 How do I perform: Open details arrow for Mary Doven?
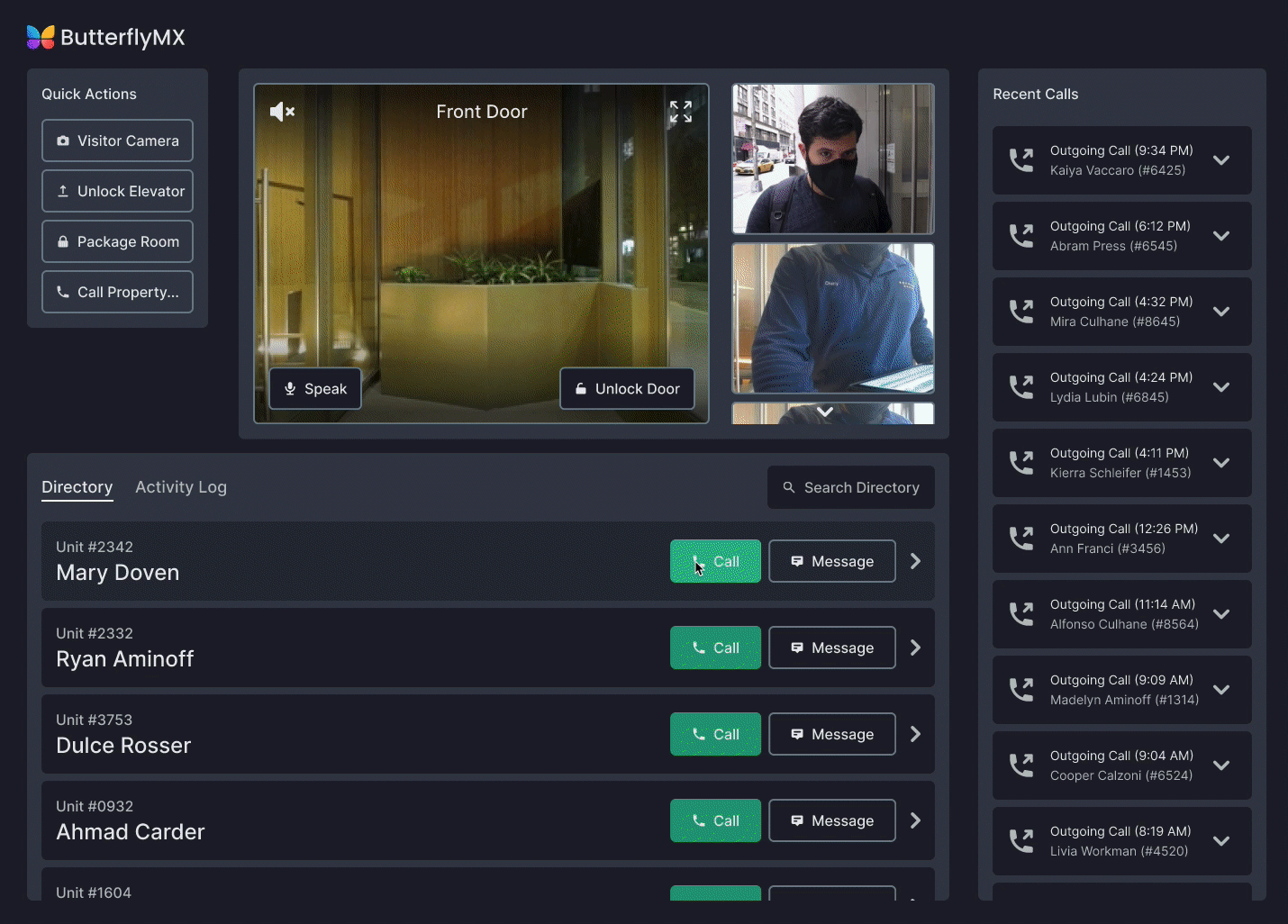click(915, 561)
